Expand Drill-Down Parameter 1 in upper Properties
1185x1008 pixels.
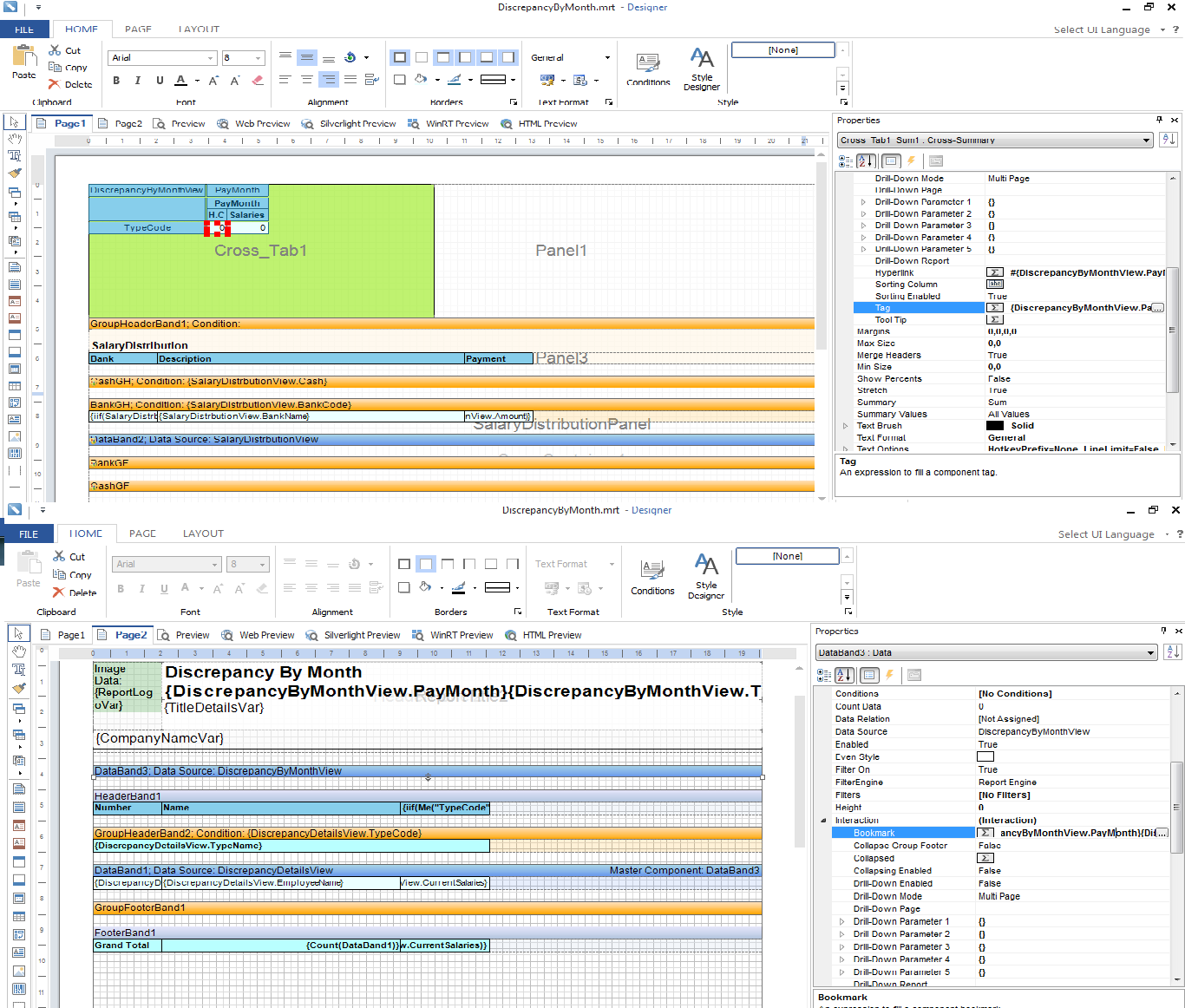coord(863,202)
